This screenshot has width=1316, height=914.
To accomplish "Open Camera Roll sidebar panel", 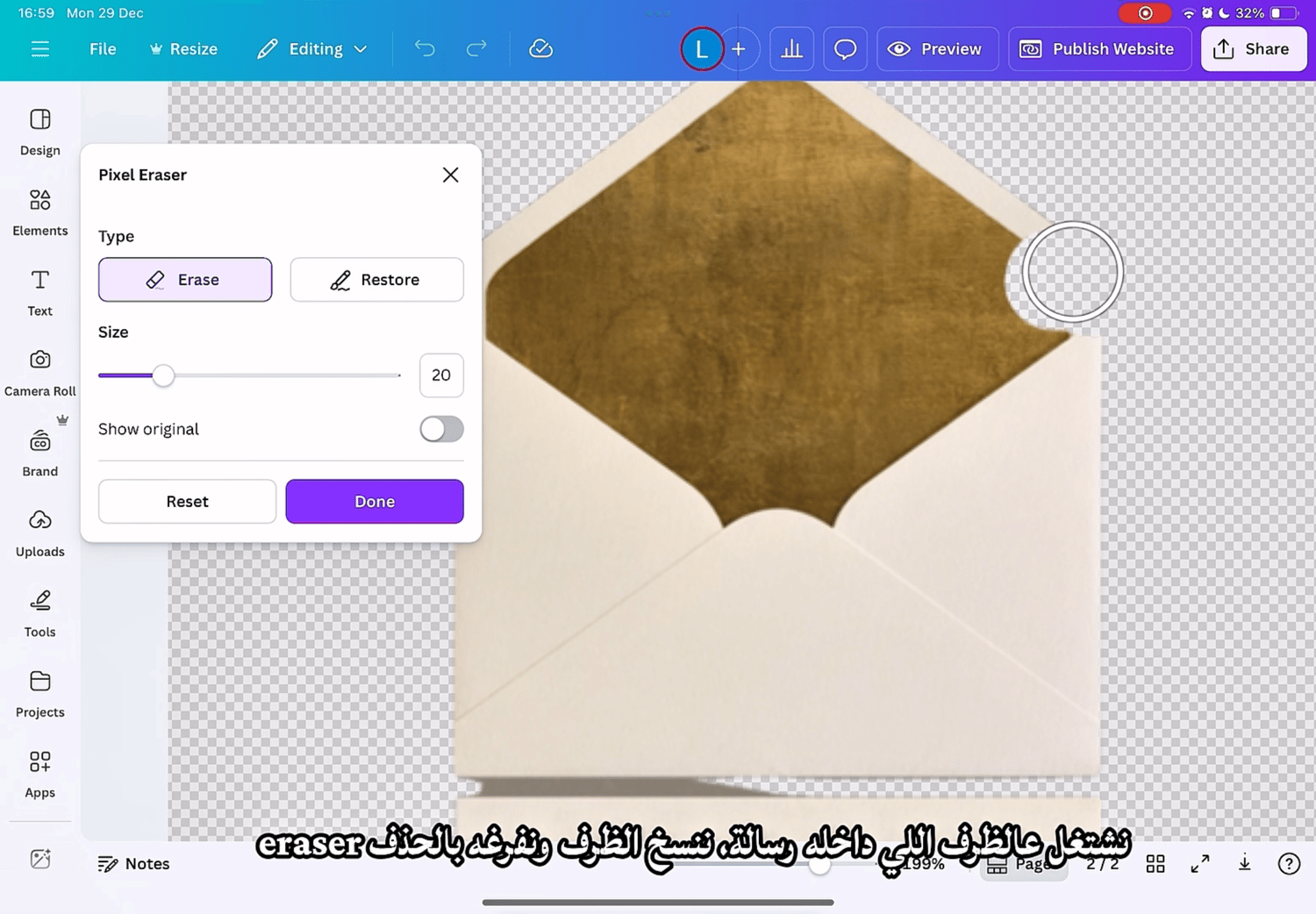I will pyautogui.click(x=40, y=374).
